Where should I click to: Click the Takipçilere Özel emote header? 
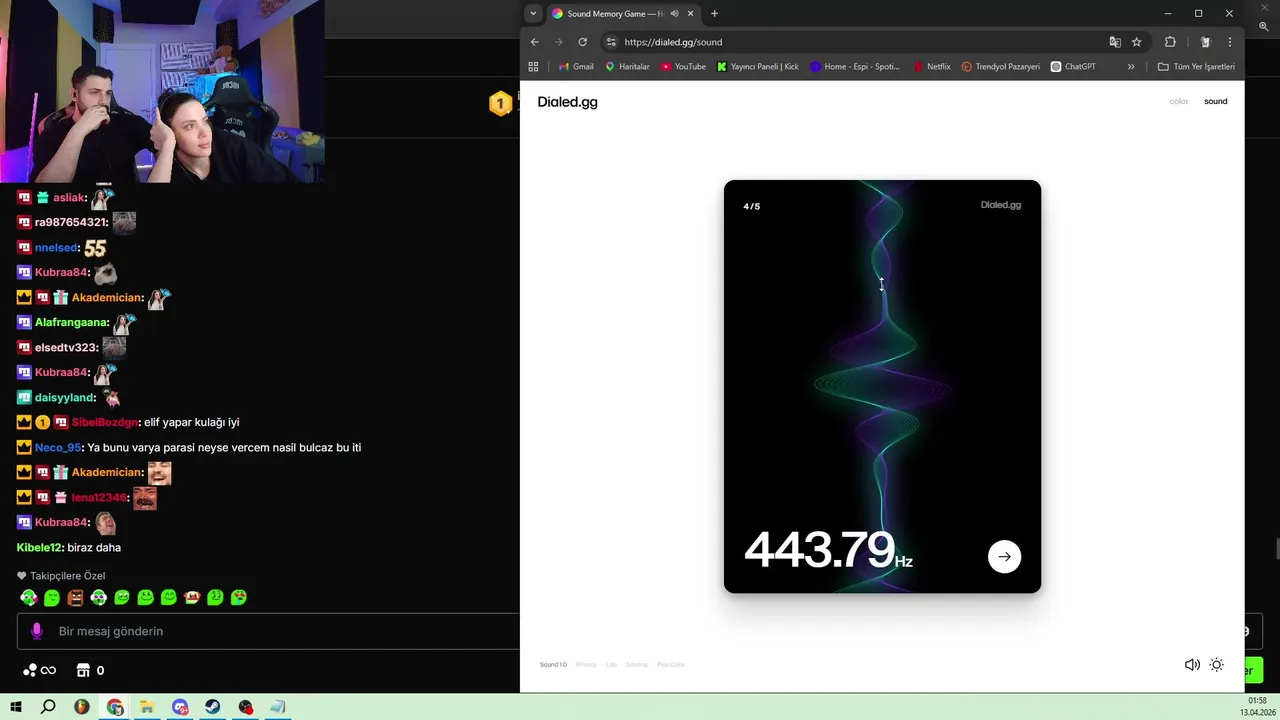coord(61,576)
